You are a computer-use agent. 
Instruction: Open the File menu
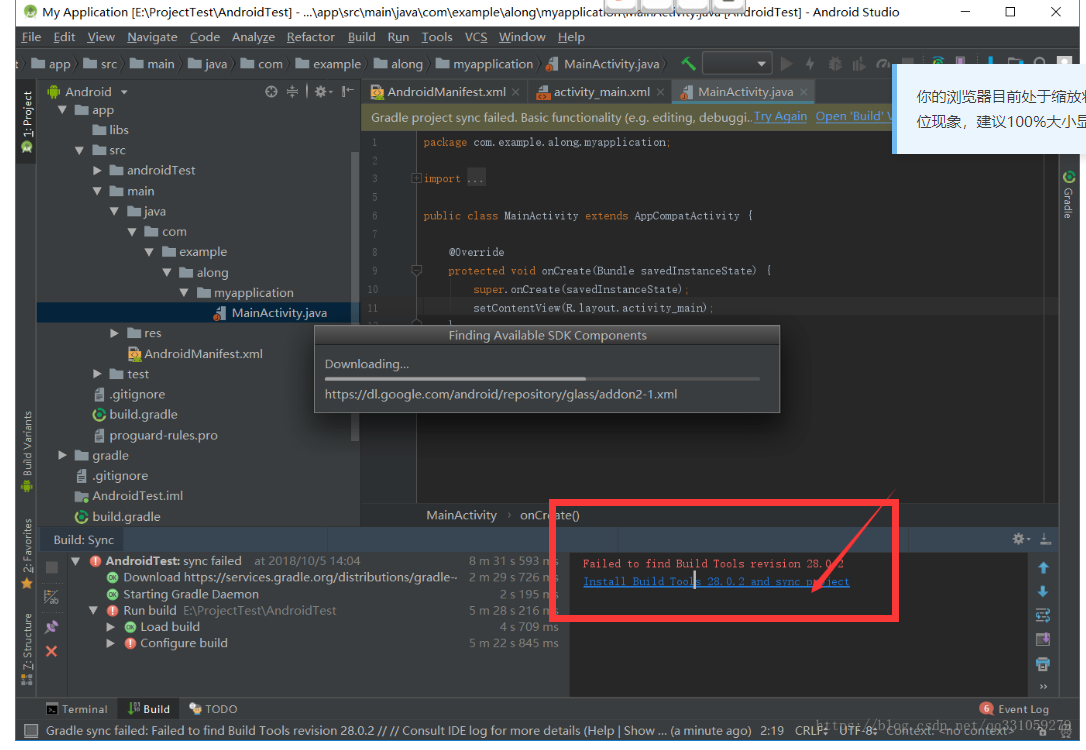pos(31,37)
